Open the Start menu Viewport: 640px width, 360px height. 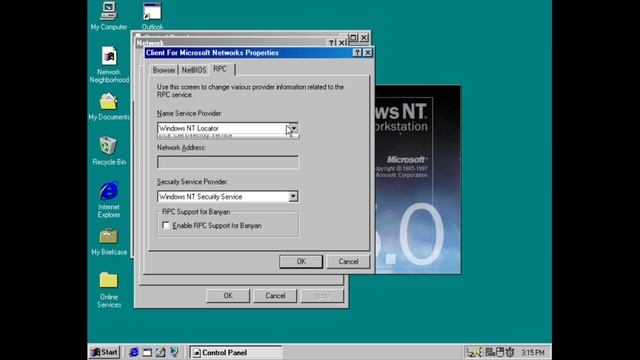pos(104,352)
